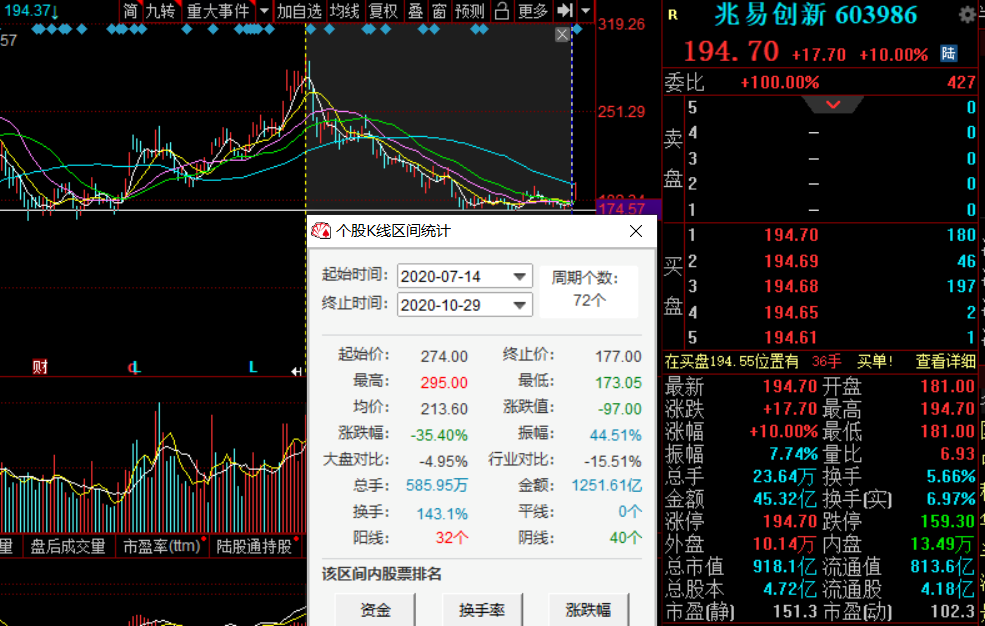The height and width of the screenshot is (626, 985).
Task: Click the 涨跌幅 -35.40% value
Action: tap(439, 435)
